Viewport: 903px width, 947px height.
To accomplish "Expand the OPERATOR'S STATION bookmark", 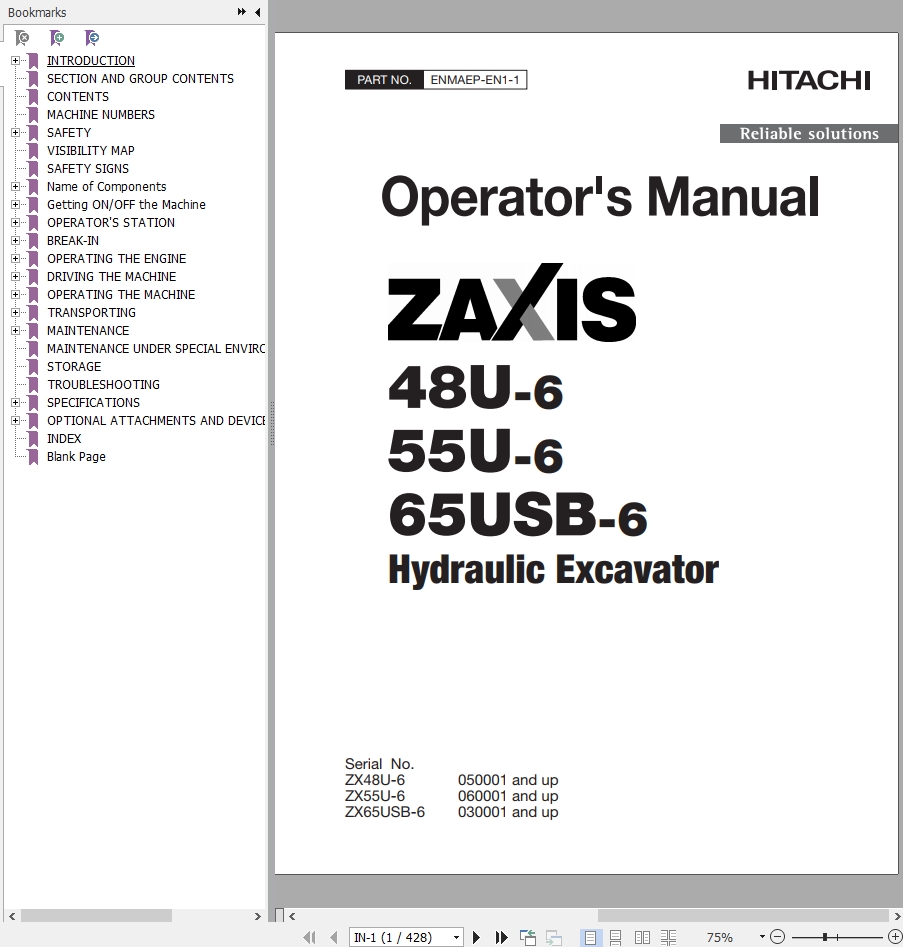I will point(15,222).
